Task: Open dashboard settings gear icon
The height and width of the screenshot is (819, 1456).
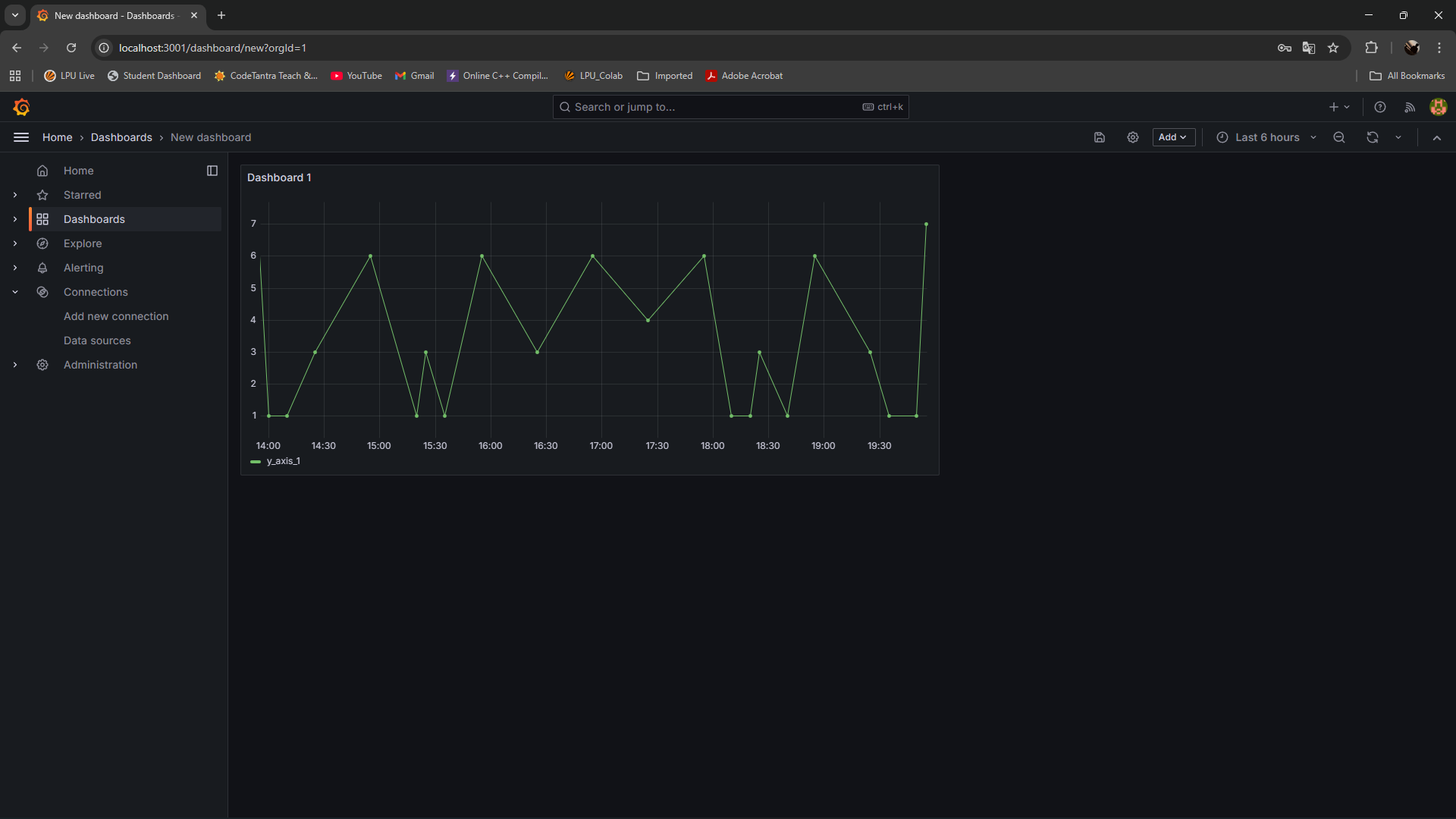Action: (x=1133, y=137)
